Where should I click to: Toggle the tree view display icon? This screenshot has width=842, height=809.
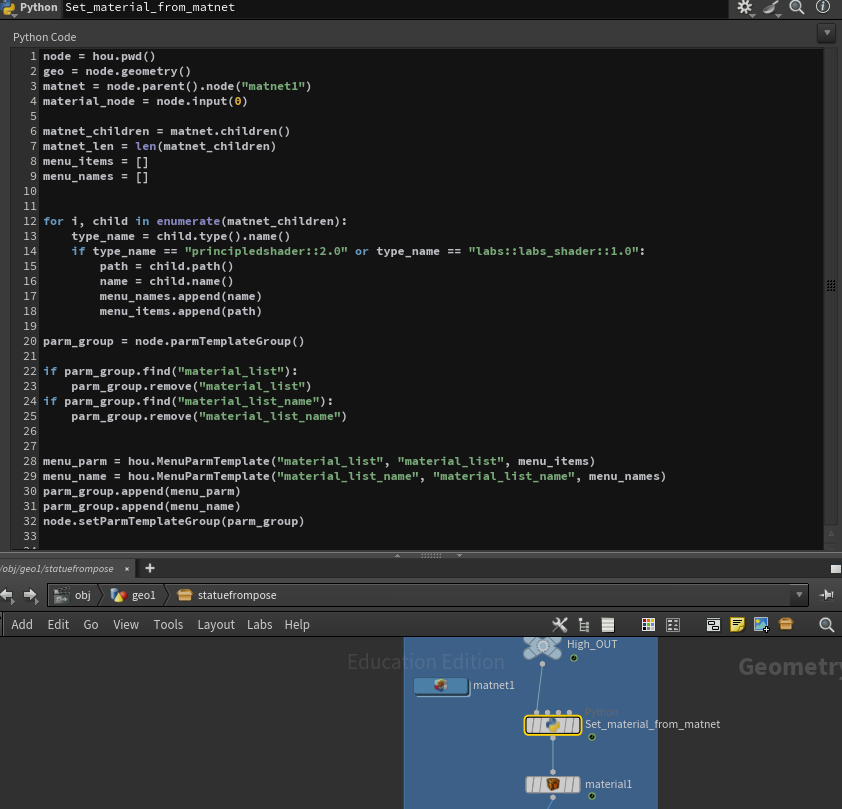[x=584, y=624]
